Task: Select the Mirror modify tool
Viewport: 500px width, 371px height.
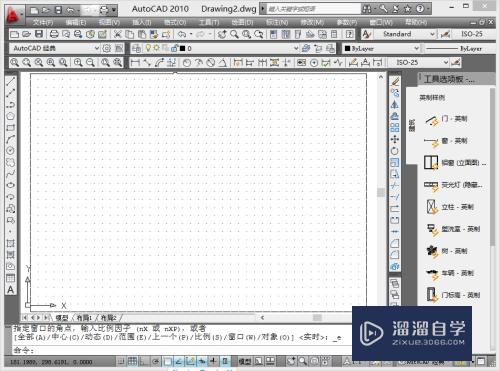Action: (395, 104)
